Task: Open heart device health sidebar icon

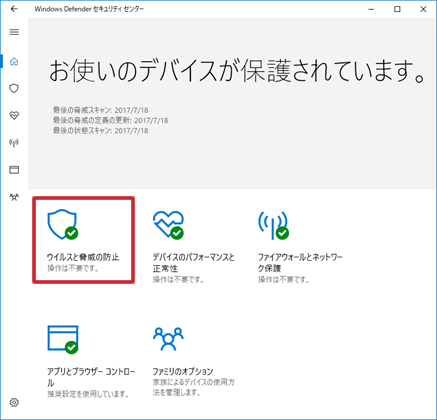Action: [x=14, y=115]
